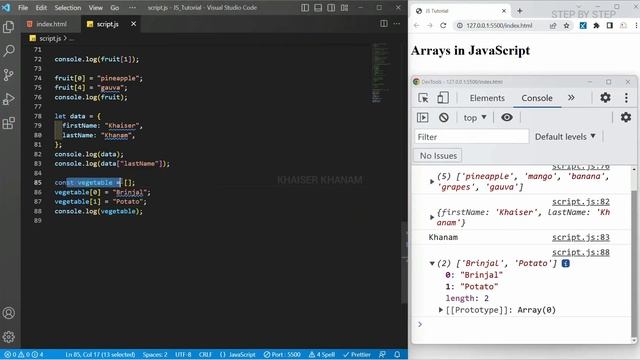Open the Search view in activity bar
The image size is (640, 360).
tap(9, 51)
